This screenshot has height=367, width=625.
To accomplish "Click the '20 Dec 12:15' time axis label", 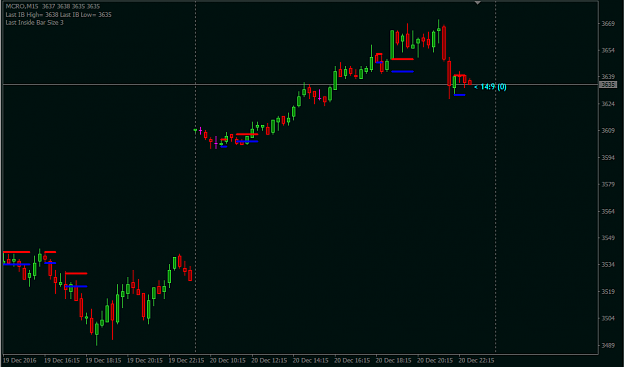I will click(269, 361).
